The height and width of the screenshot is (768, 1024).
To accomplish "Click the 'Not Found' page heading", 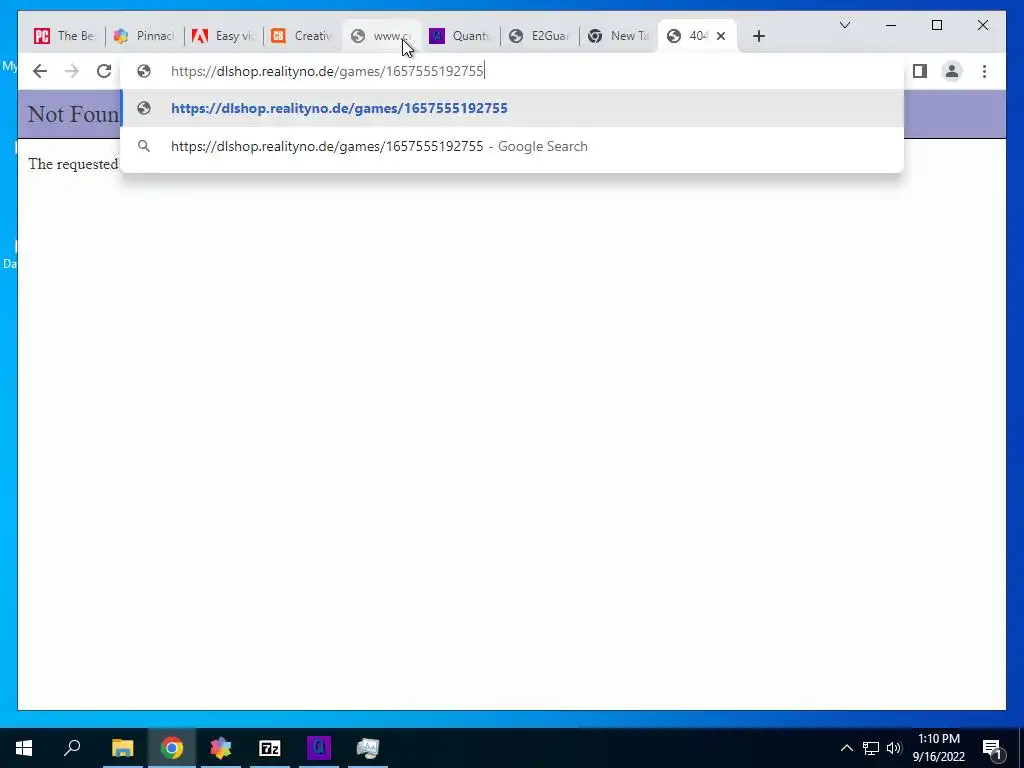I will point(73,114).
